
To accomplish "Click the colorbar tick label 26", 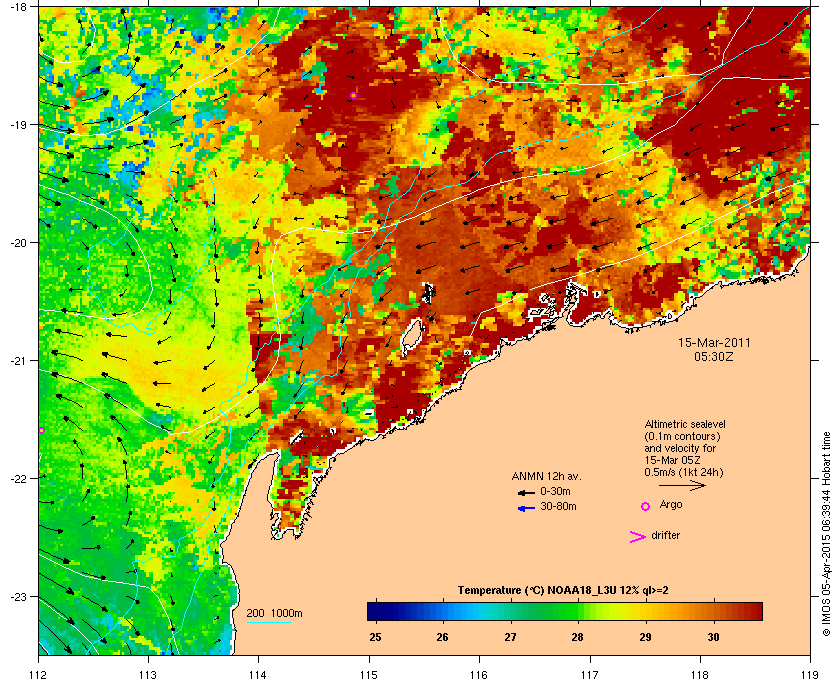I will tap(442, 637).
